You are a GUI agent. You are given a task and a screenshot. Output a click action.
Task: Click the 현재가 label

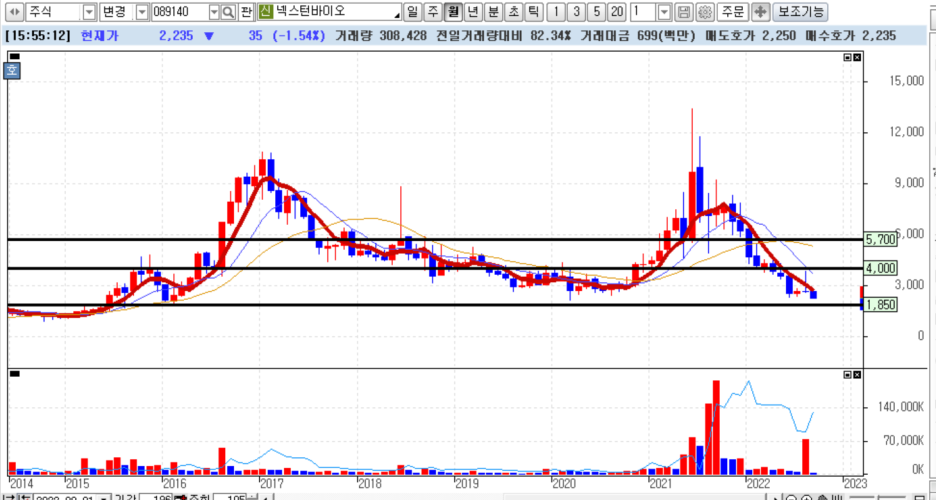pyautogui.click(x=100, y=36)
